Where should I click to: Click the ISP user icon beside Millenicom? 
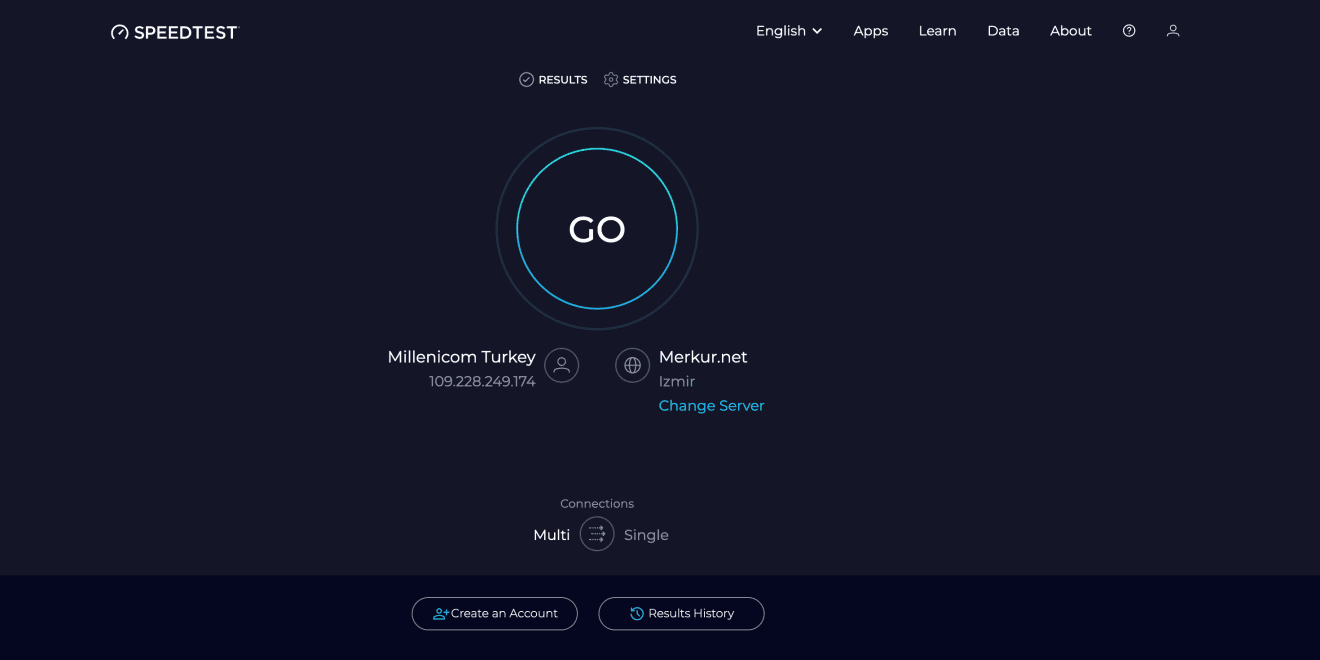562,365
